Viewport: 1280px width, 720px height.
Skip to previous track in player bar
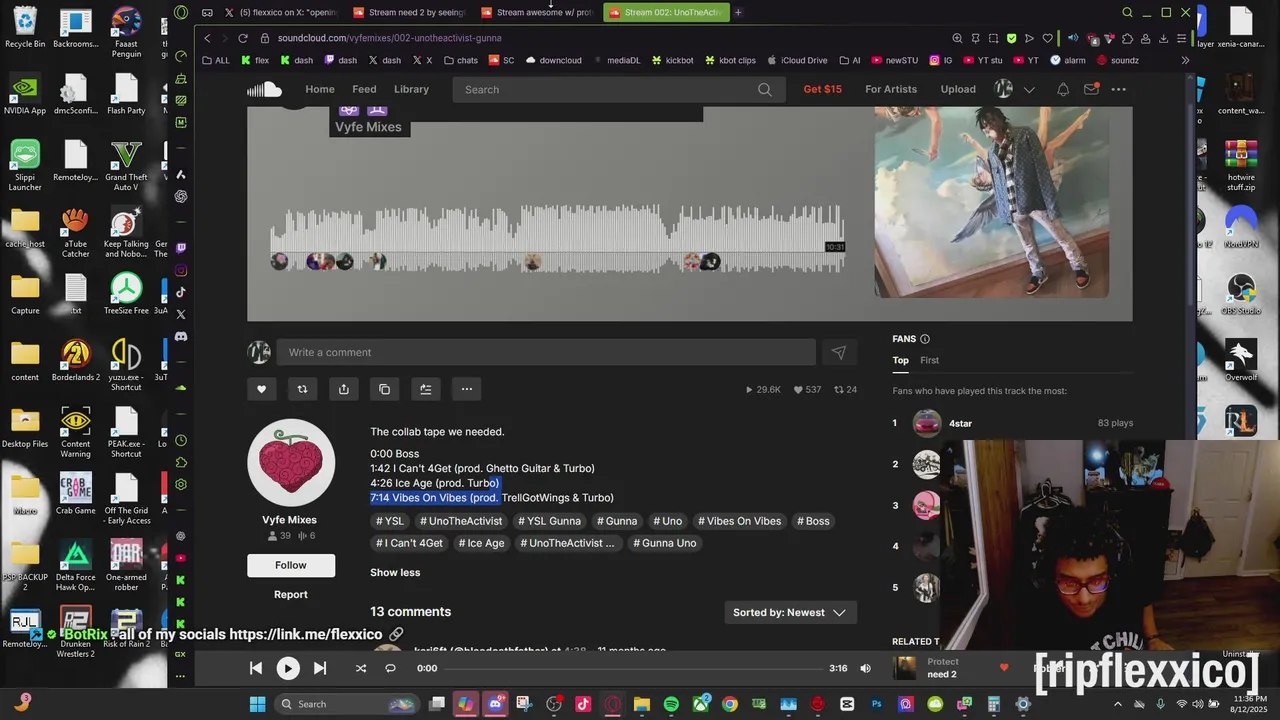(256, 668)
